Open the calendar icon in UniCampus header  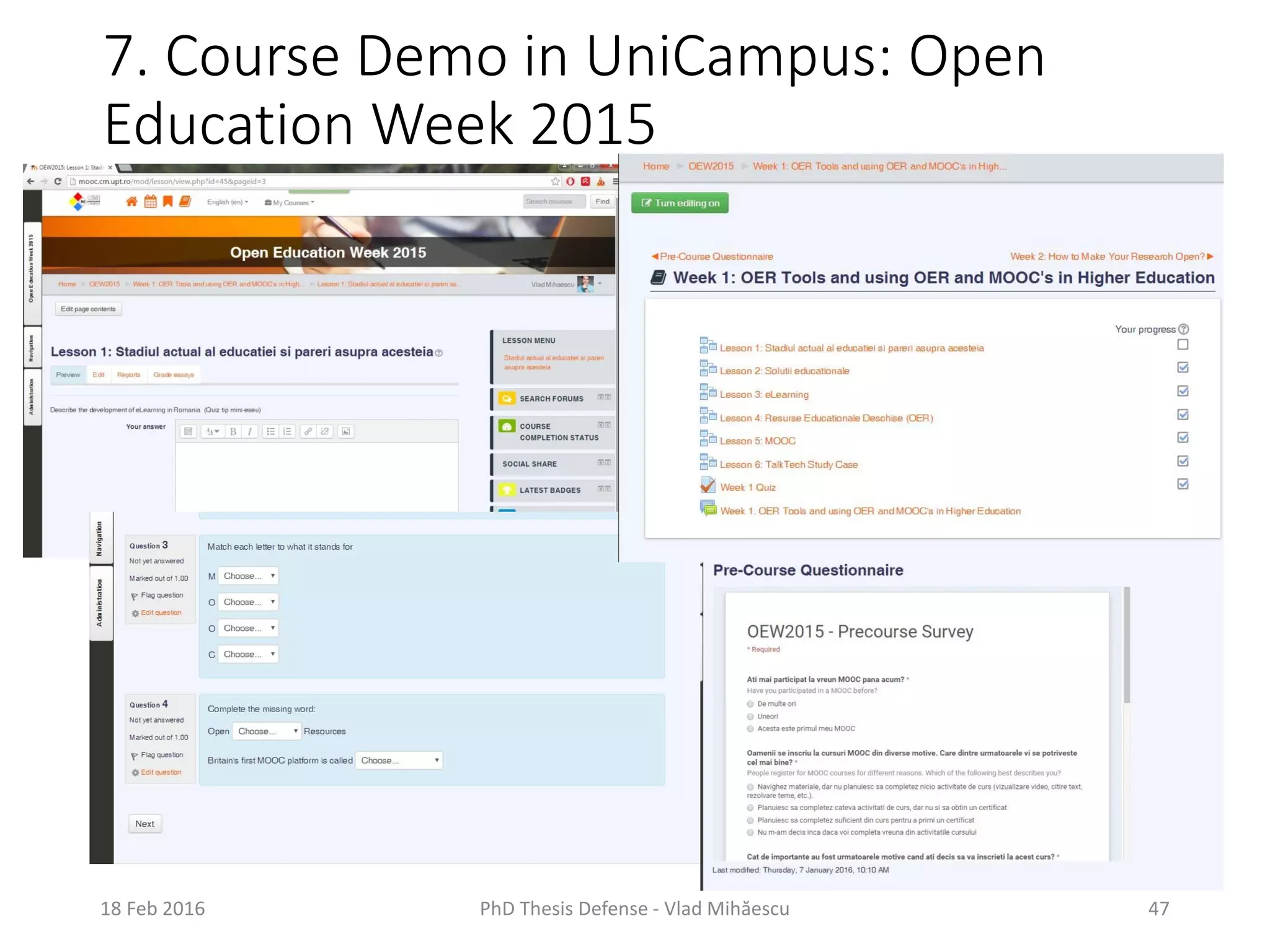coord(150,201)
